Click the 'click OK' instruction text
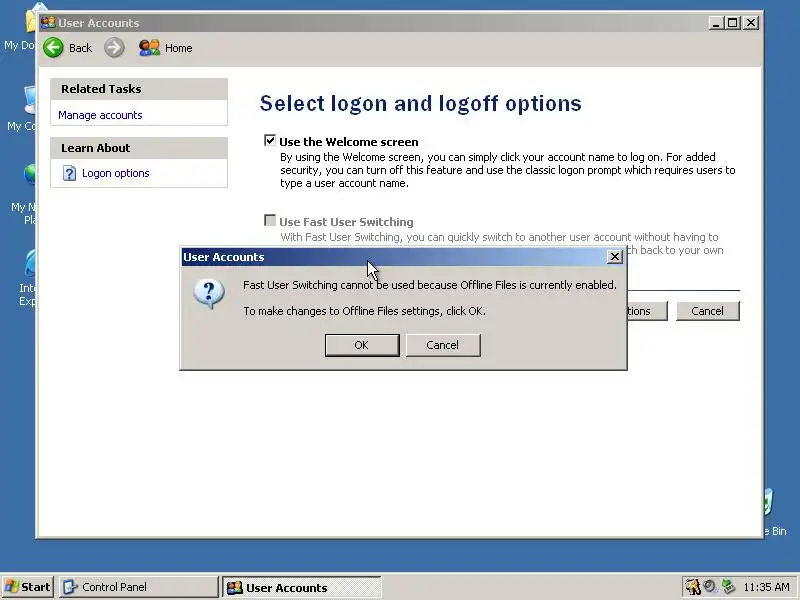This screenshot has width=800, height=600. coord(364,311)
